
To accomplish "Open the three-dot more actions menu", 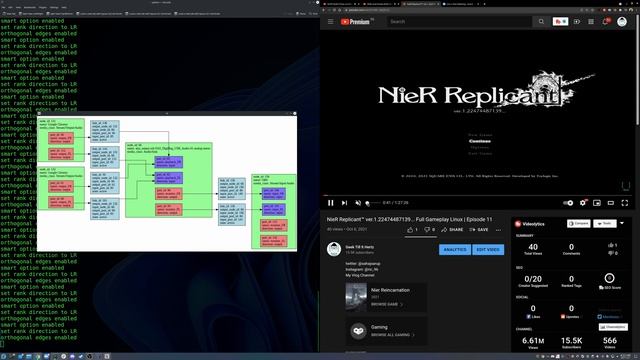I will point(498,230).
